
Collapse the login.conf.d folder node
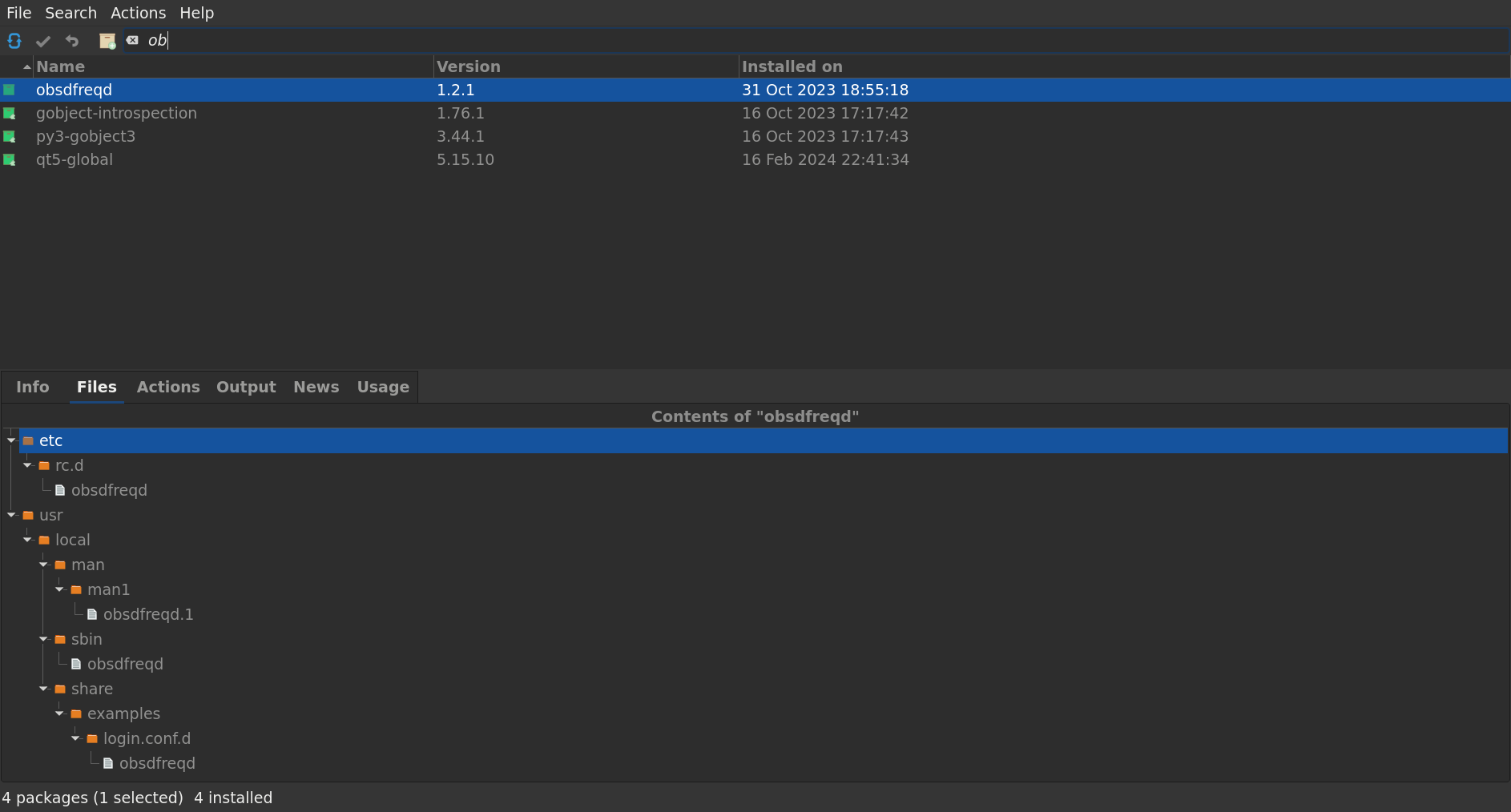pos(75,738)
